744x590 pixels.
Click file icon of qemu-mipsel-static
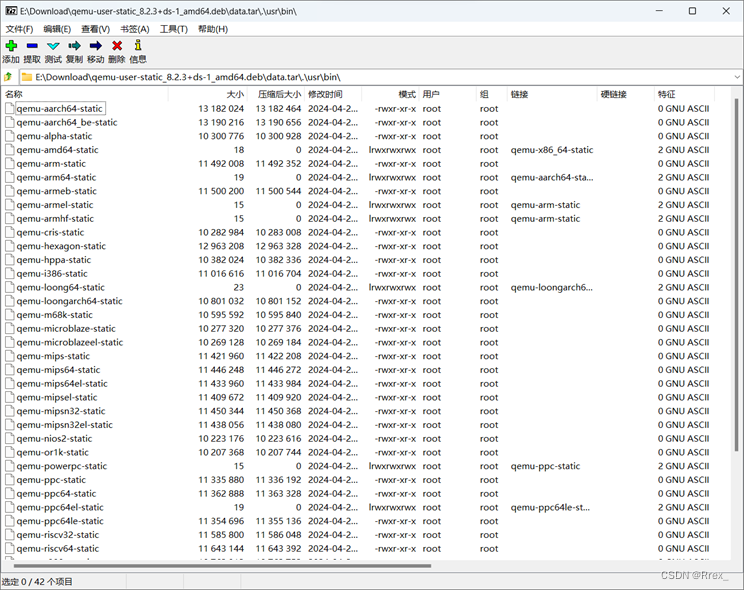[9, 398]
